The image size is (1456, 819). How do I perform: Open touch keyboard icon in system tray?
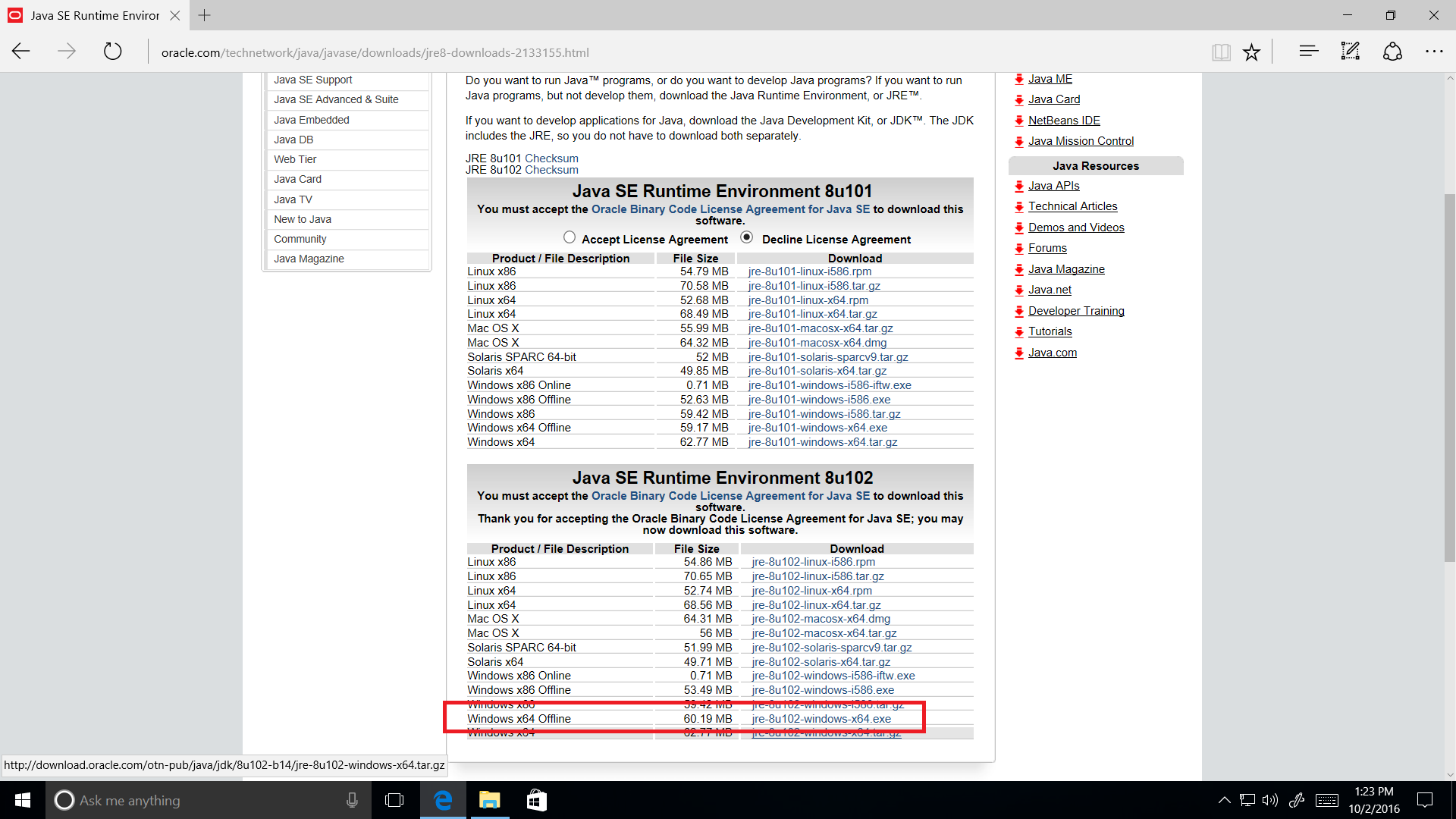[x=1327, y=800]
